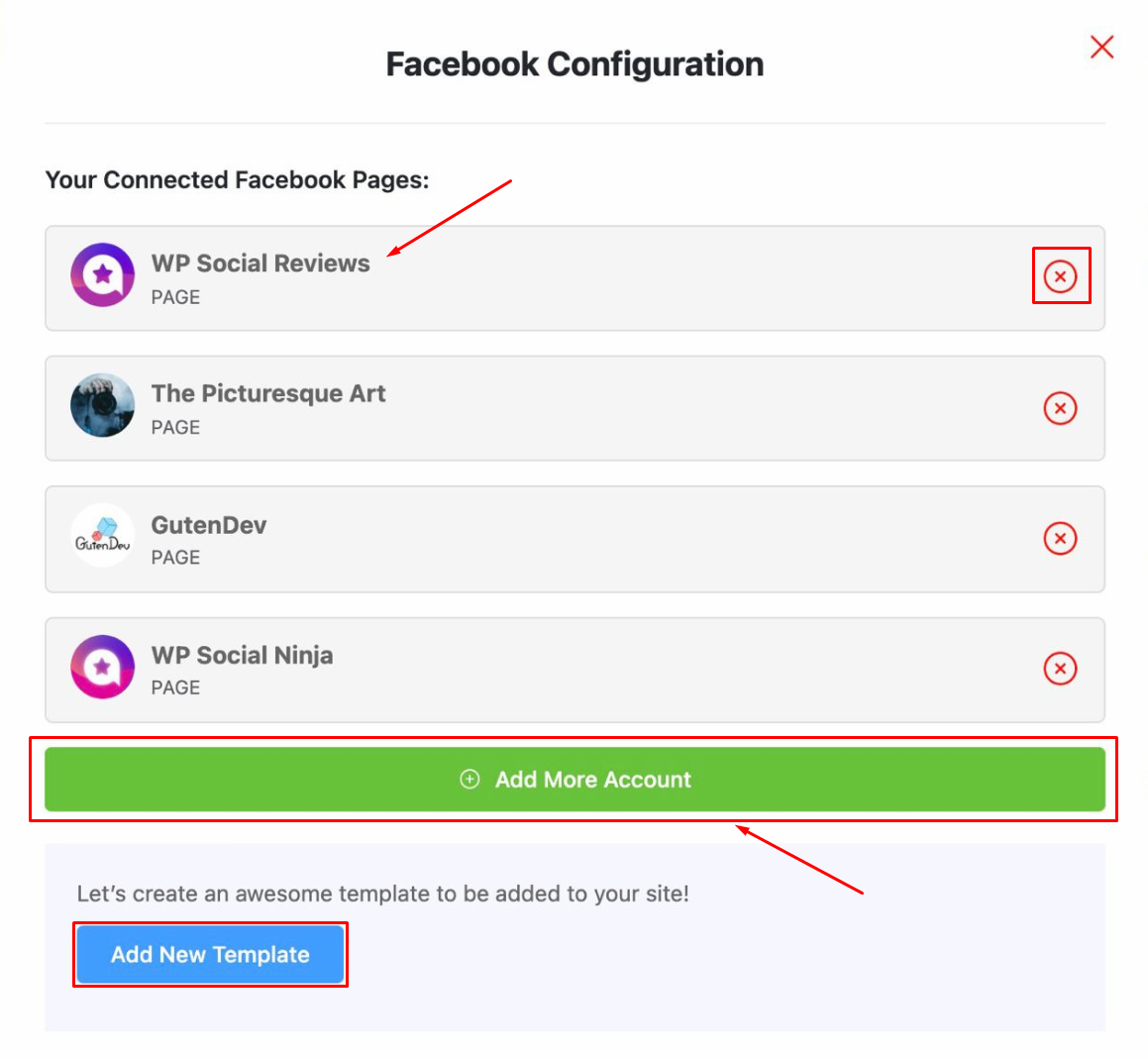Remove the WP Social Ninja page
This screenshot has height=1059, width=1148.
[1060, 668]
